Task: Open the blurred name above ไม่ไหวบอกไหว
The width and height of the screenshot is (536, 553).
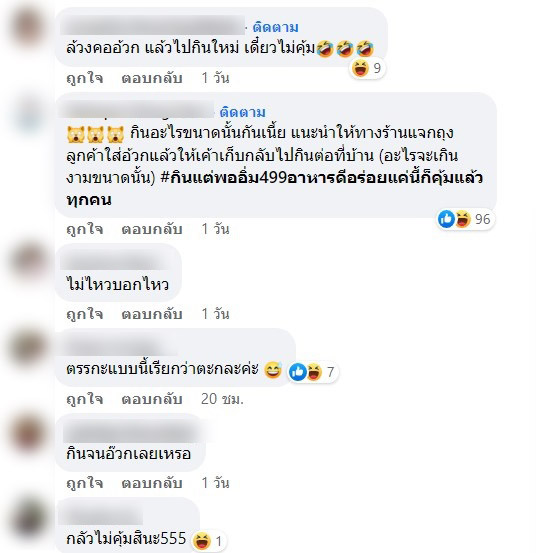Action: (x=114, y=262)
